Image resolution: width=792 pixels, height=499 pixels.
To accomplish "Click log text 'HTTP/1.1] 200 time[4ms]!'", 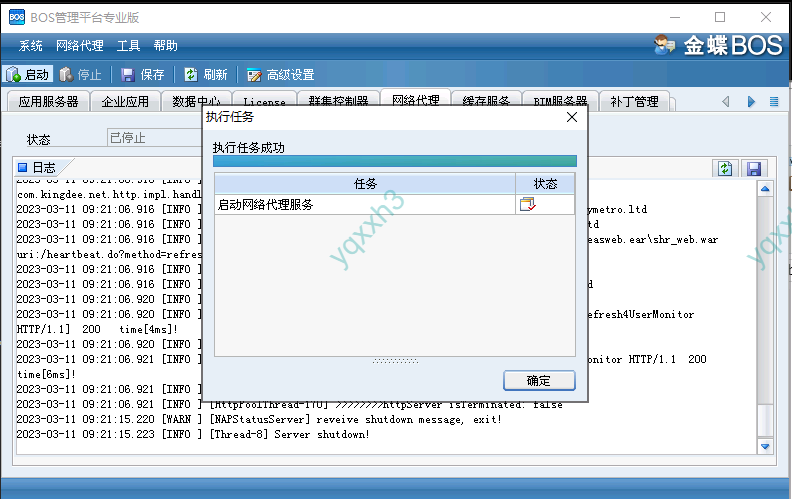I will point(97,329).
